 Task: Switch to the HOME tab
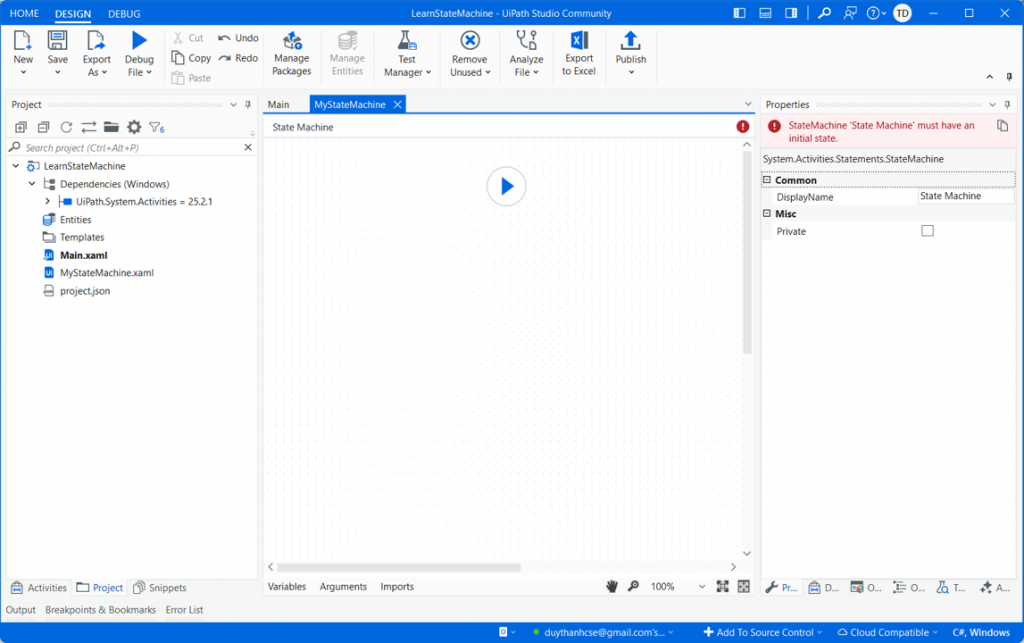pyautogui.click(x=24, y=13)
